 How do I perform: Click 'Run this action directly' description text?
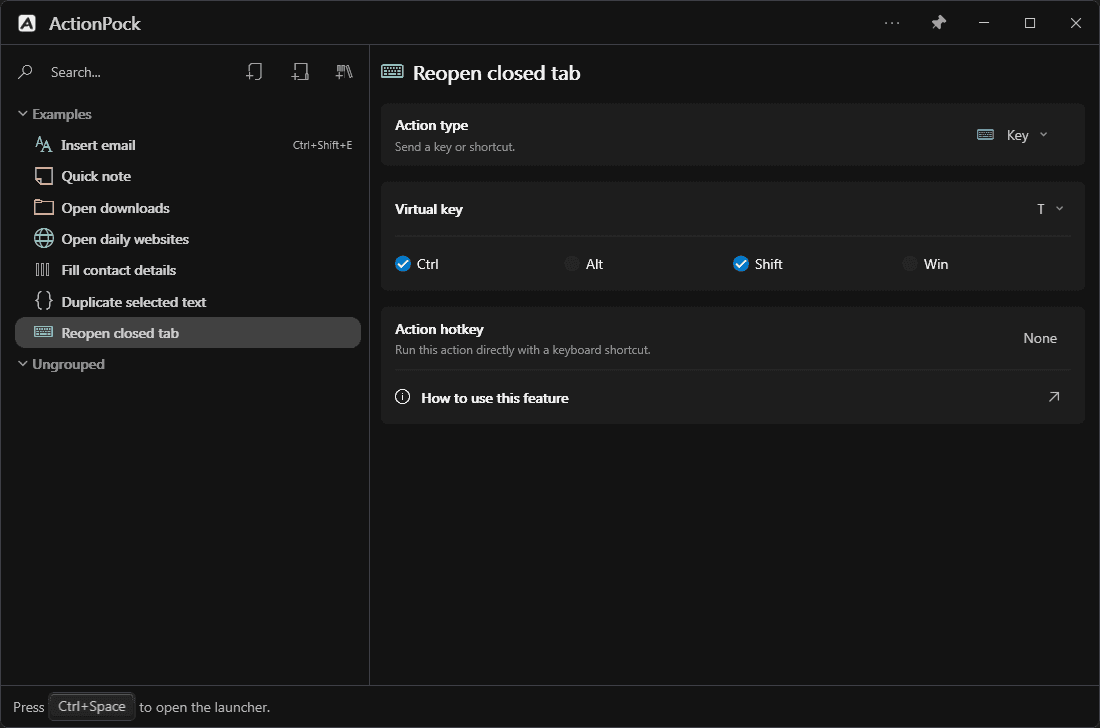coord(523,349)
